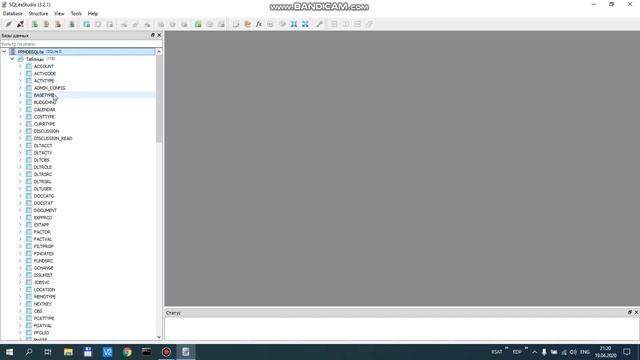
Task: Open the Windows Start menu
Action: click(x=9, y=352)
